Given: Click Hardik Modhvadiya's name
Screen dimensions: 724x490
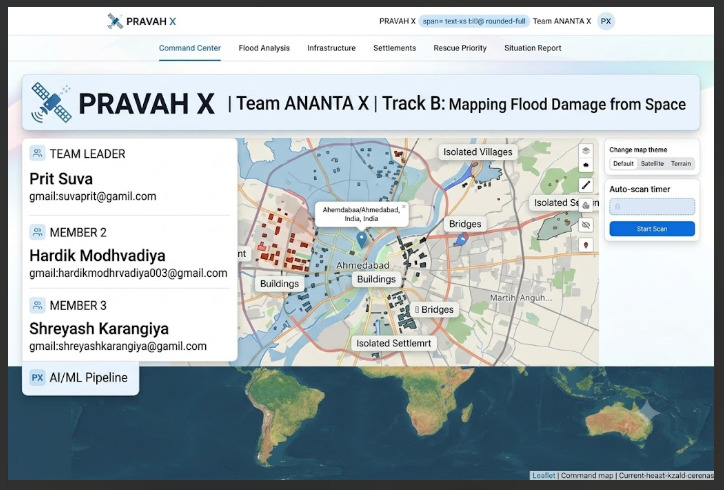Looking at the screenshot, I should tap(97, 255).
